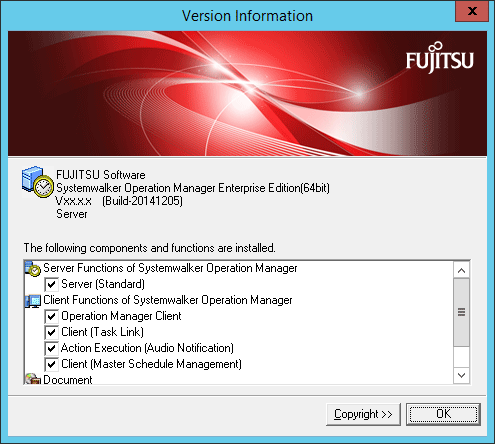Select Client (Master Schedule Management) entry text
Image resolution: width=495 pixels, height=444 pixels.
point(151,364)
